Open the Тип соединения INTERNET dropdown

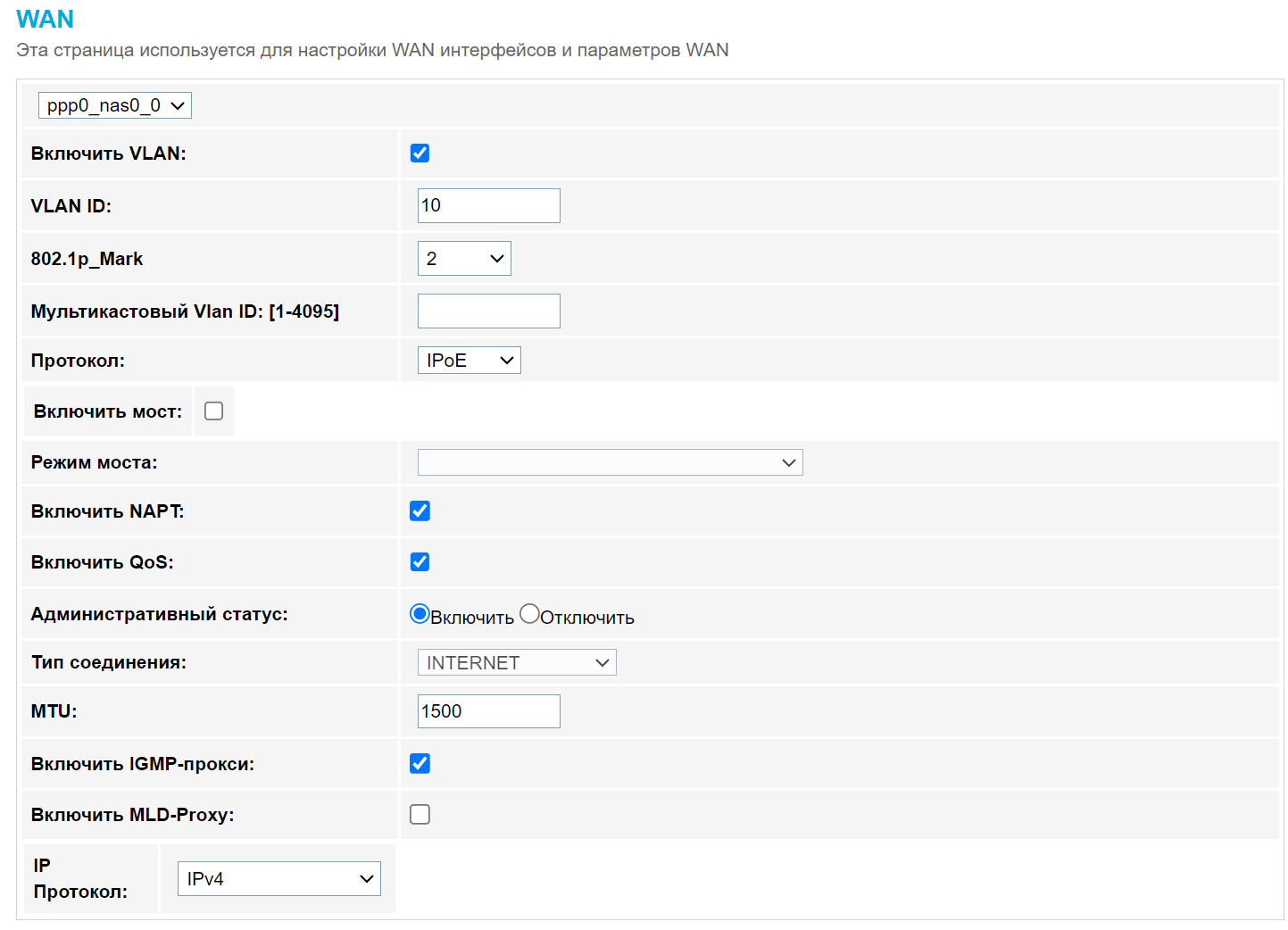pos(517,662)
